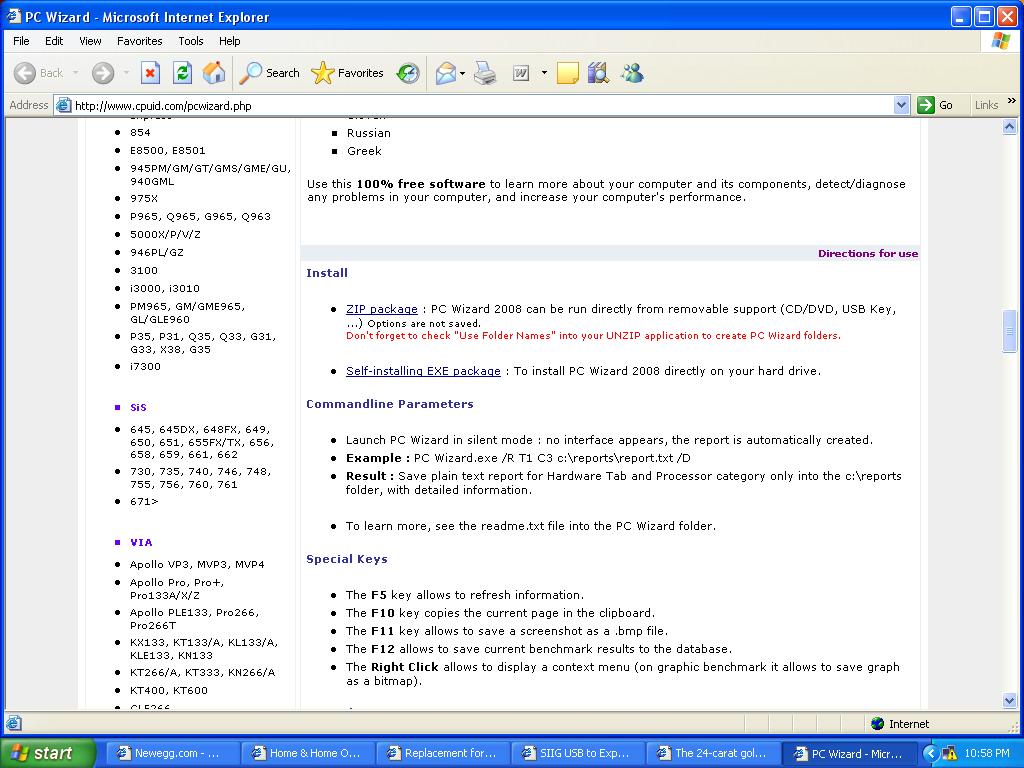The width and height of the screenshot is (1024, 768).
Task: Click the "Install" section heading
Action: coord(327,273)
